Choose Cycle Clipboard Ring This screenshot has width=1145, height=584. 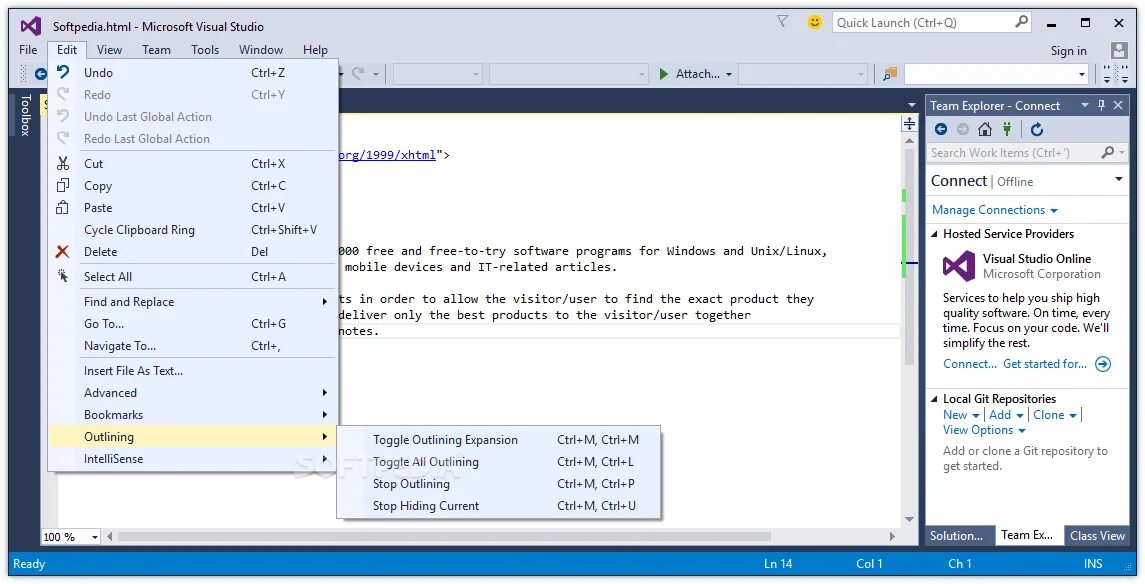tap(191, 229)
